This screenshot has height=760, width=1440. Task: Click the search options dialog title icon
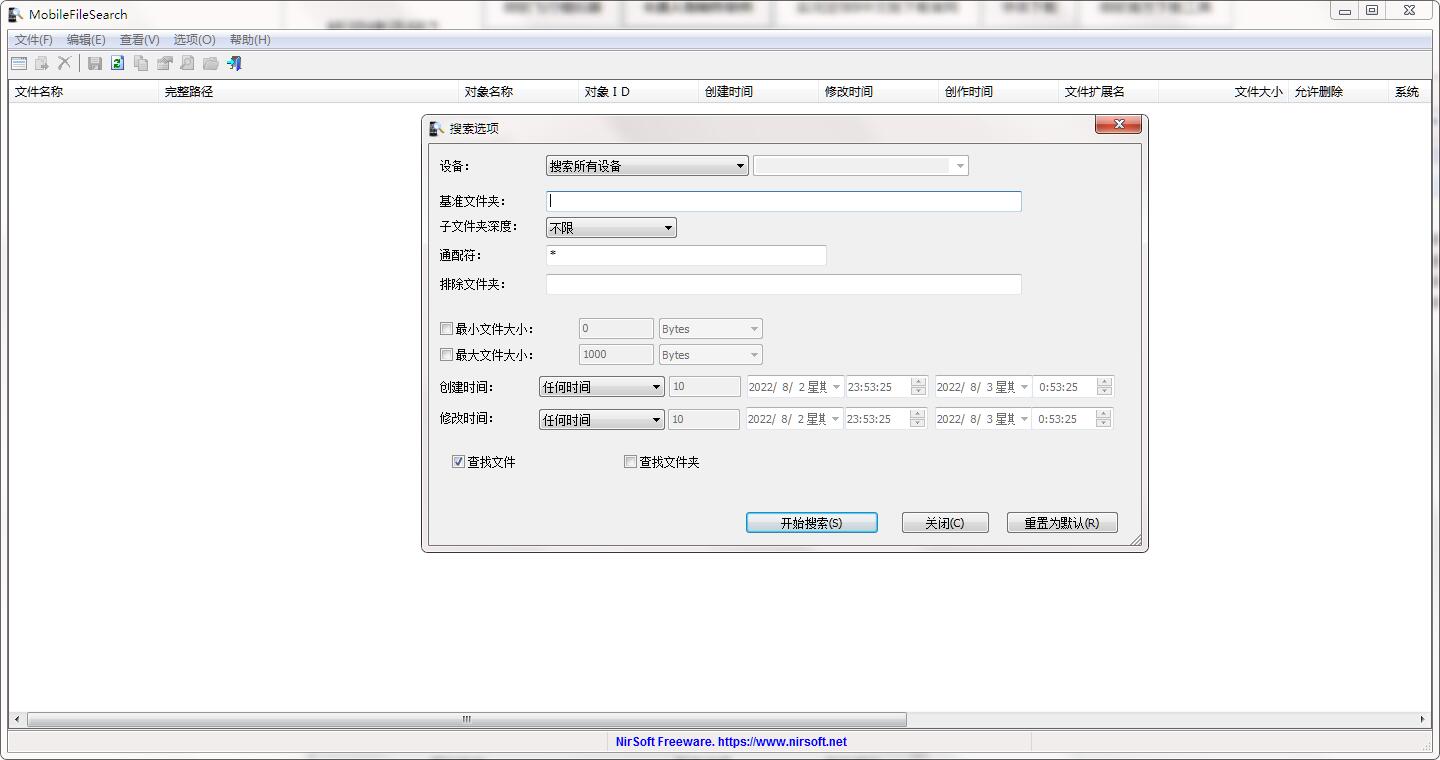pos(437,128)
